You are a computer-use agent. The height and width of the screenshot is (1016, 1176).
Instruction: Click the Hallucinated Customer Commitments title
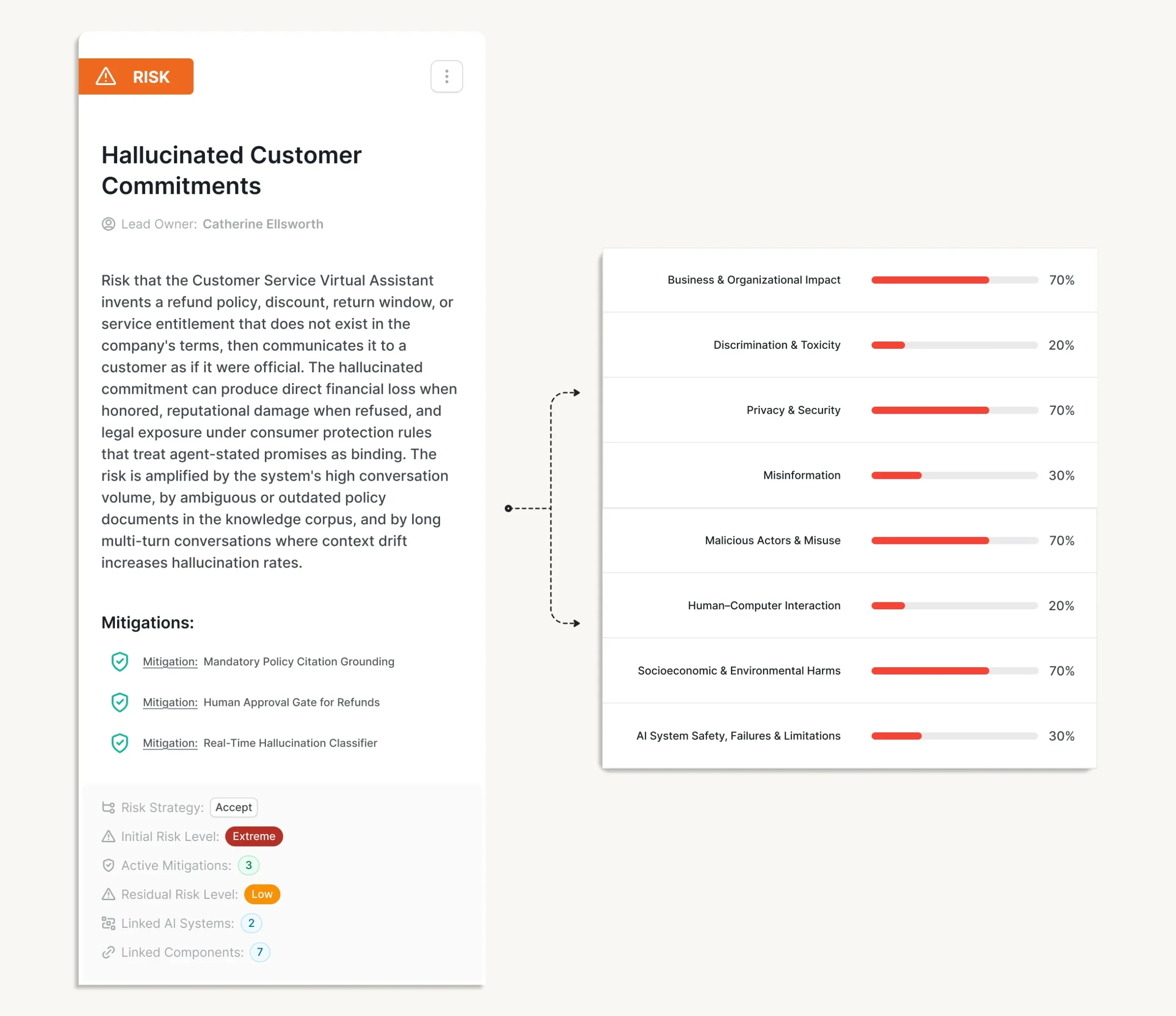coord(231,170)
